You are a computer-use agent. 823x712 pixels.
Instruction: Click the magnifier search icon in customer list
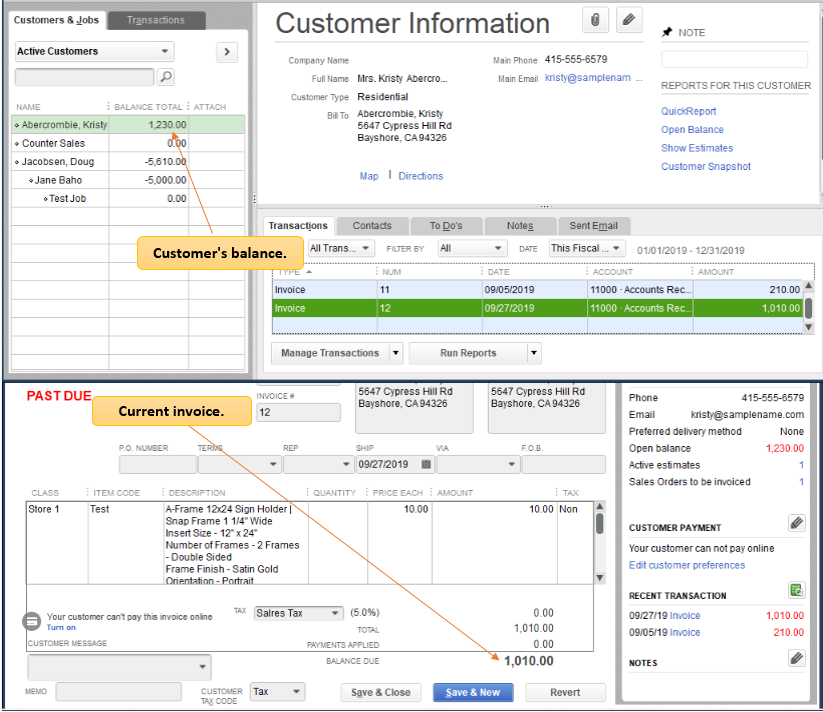[166, 77]
